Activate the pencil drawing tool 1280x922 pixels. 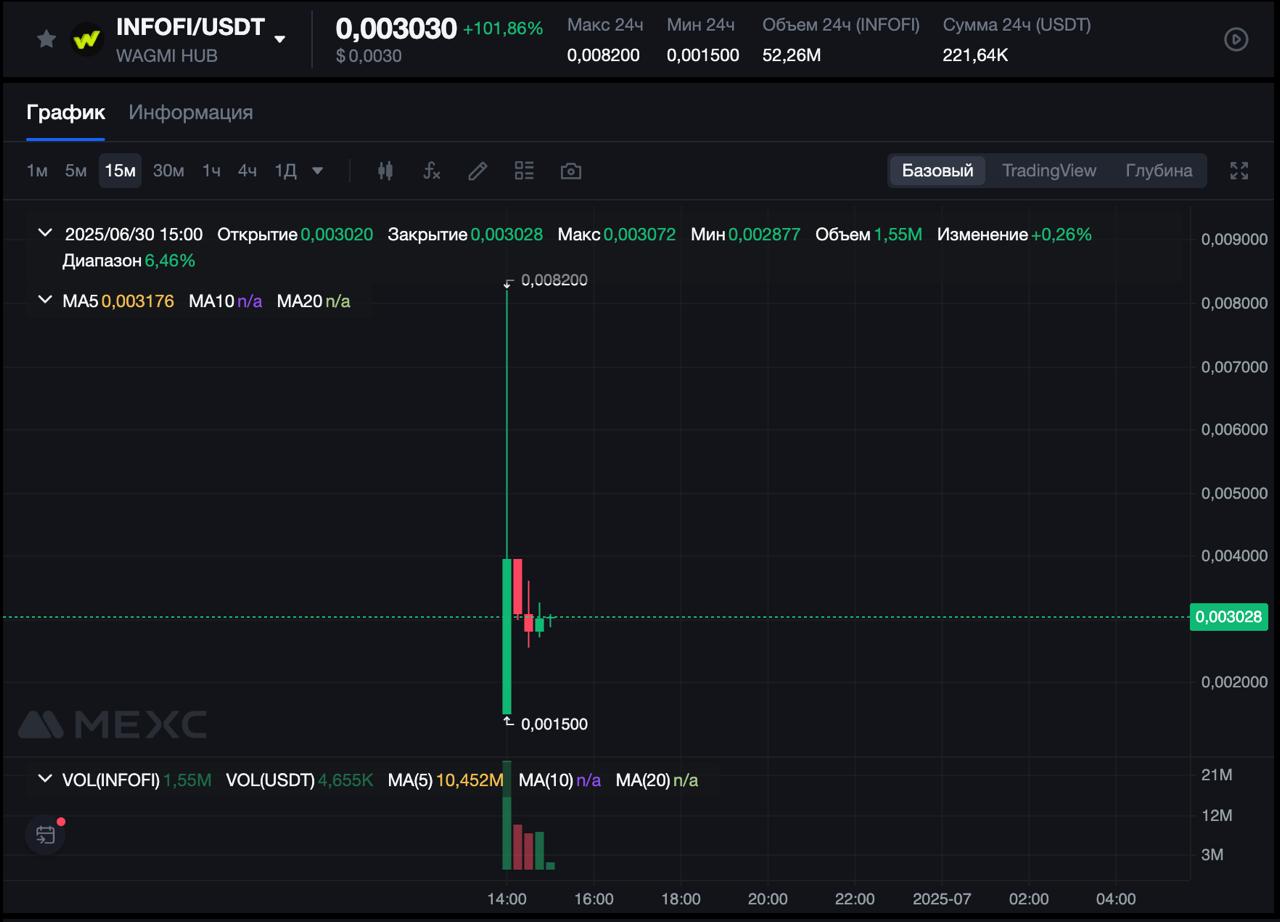coord(478,171)
